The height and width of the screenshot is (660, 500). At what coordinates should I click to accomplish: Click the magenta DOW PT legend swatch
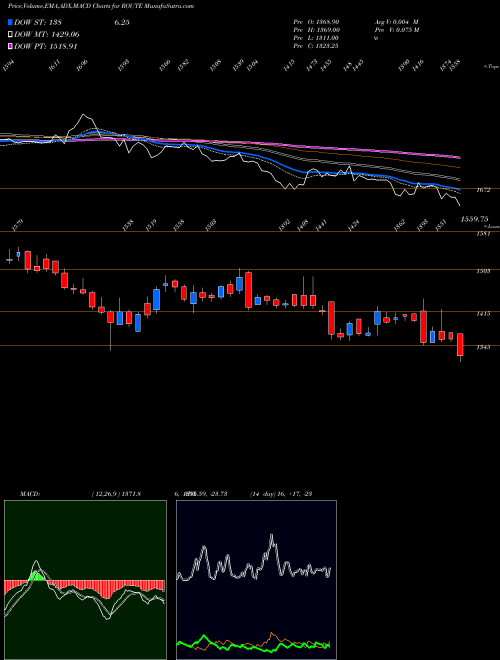[x=11, y=46]
